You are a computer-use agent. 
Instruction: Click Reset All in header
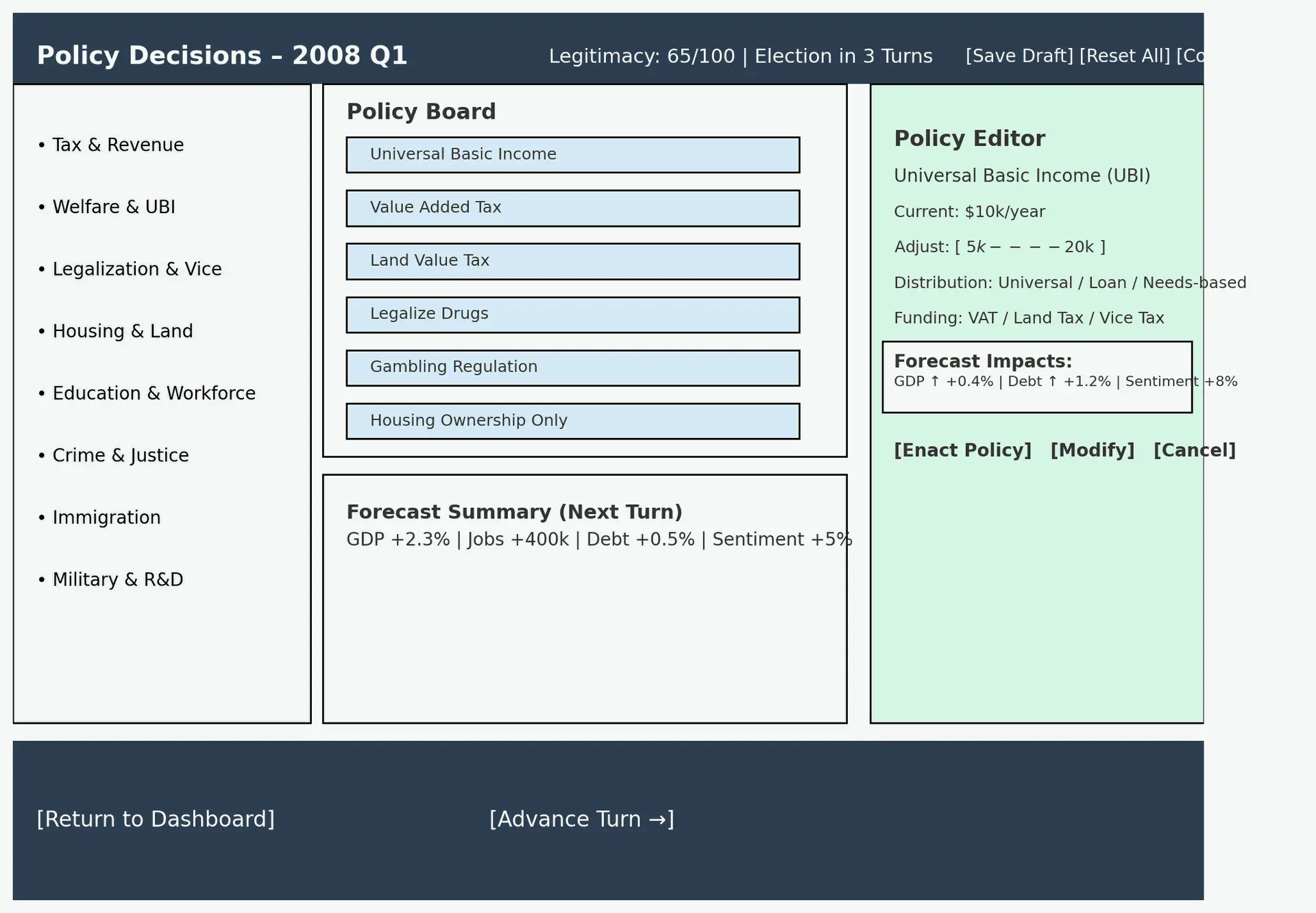point(1125,56)
